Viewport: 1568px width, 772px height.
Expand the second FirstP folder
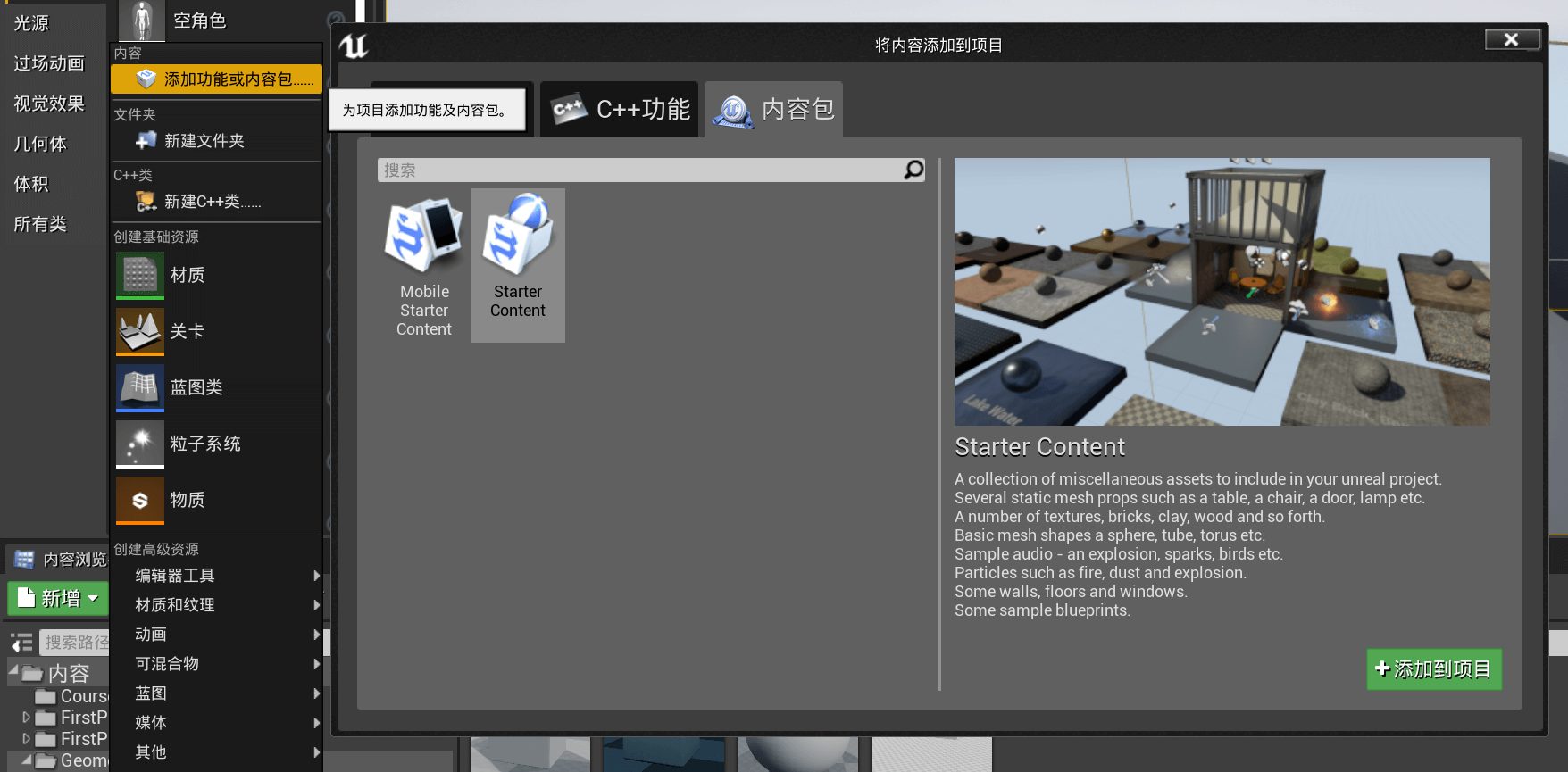pos(26,738)
